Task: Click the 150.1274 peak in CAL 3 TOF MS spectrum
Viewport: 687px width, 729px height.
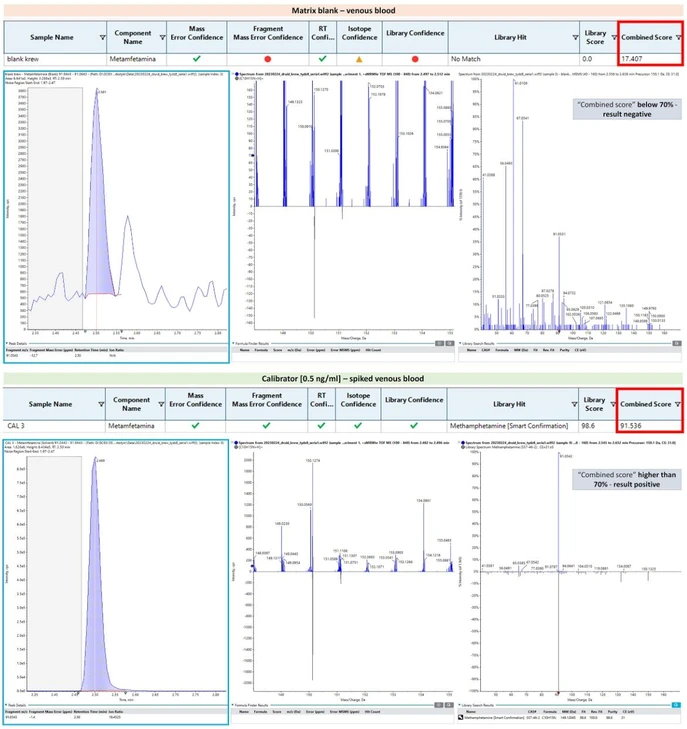Action: coord(312,516)
